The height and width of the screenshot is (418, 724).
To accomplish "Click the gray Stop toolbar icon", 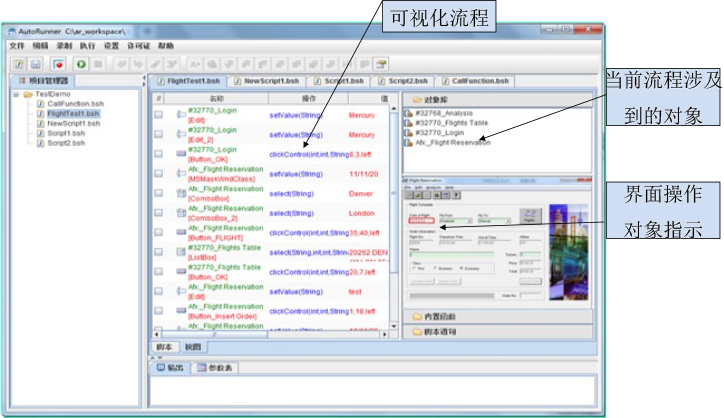I will pos(98,63).
